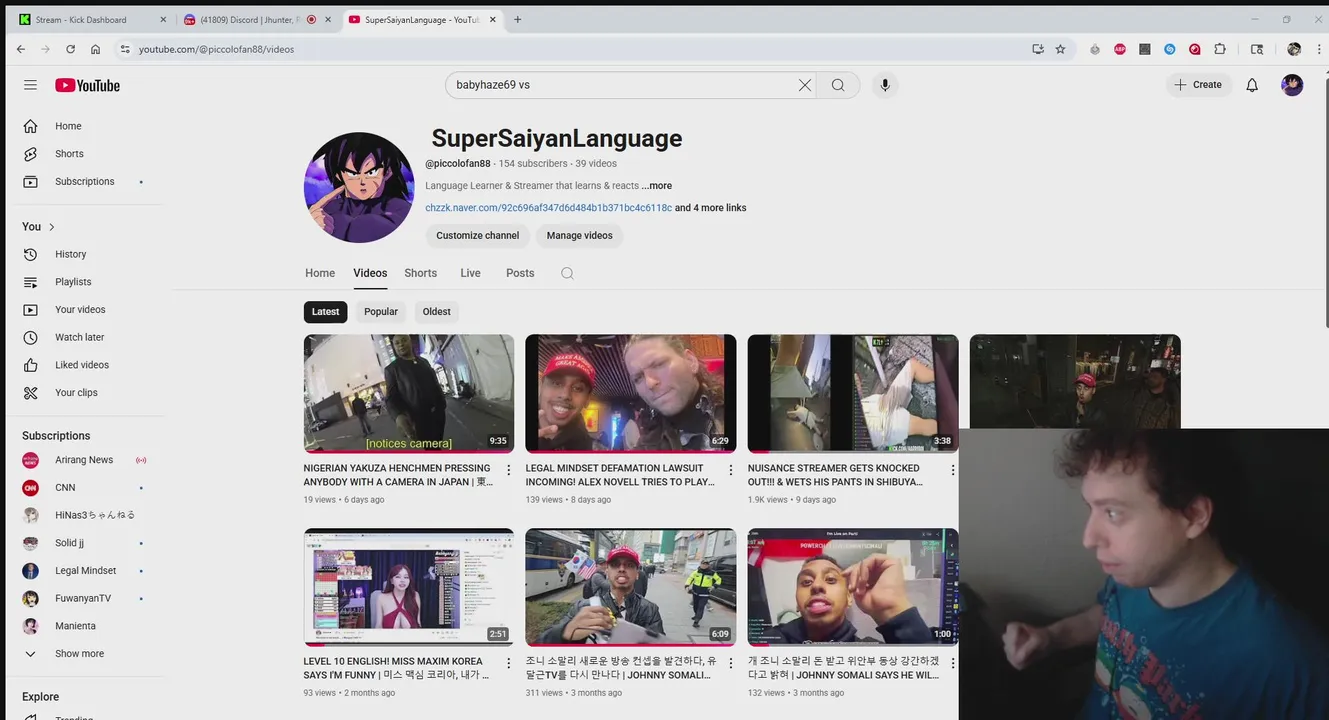The width and height of the screenshot is (1329, 720).
Task: Search within channel magnifier icon
Action: (x=567, y=273)
